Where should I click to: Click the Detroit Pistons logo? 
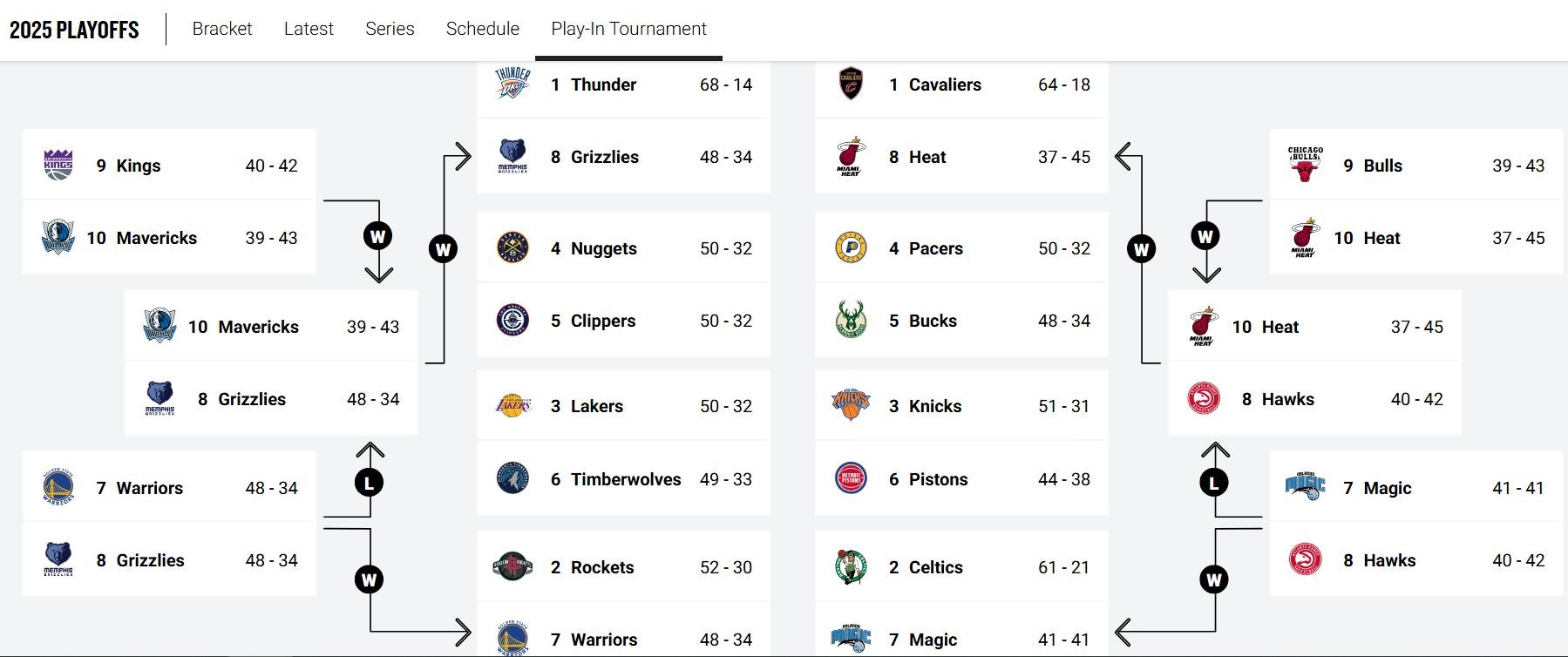(851, 478)
